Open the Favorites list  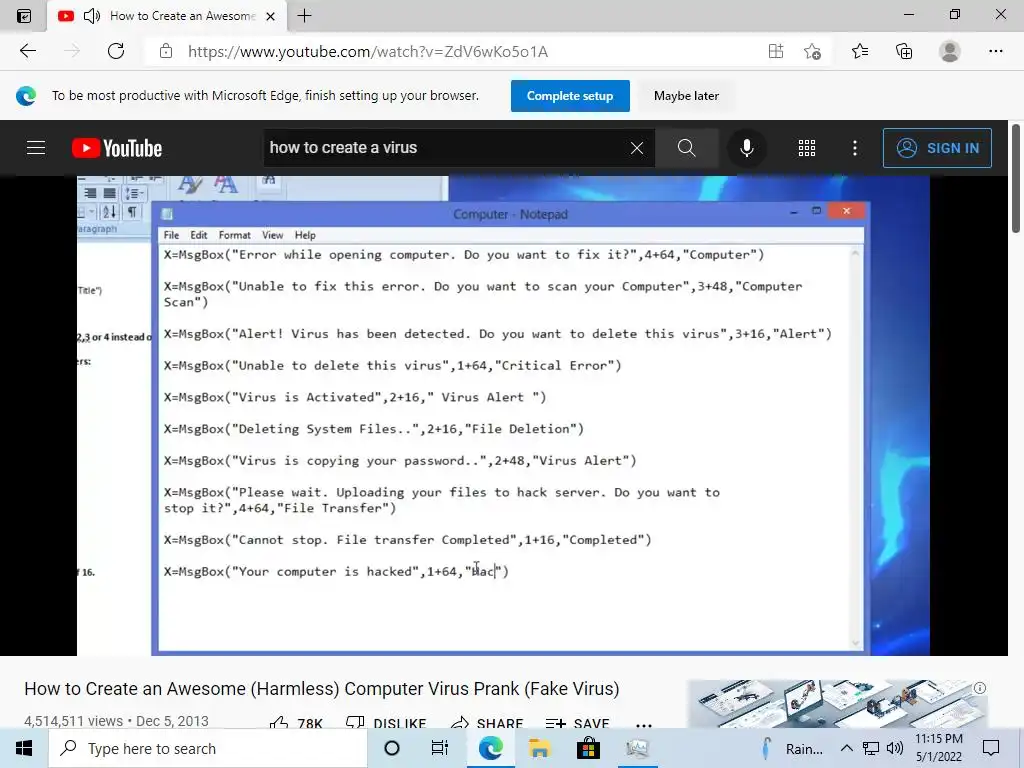coord(860,51)
